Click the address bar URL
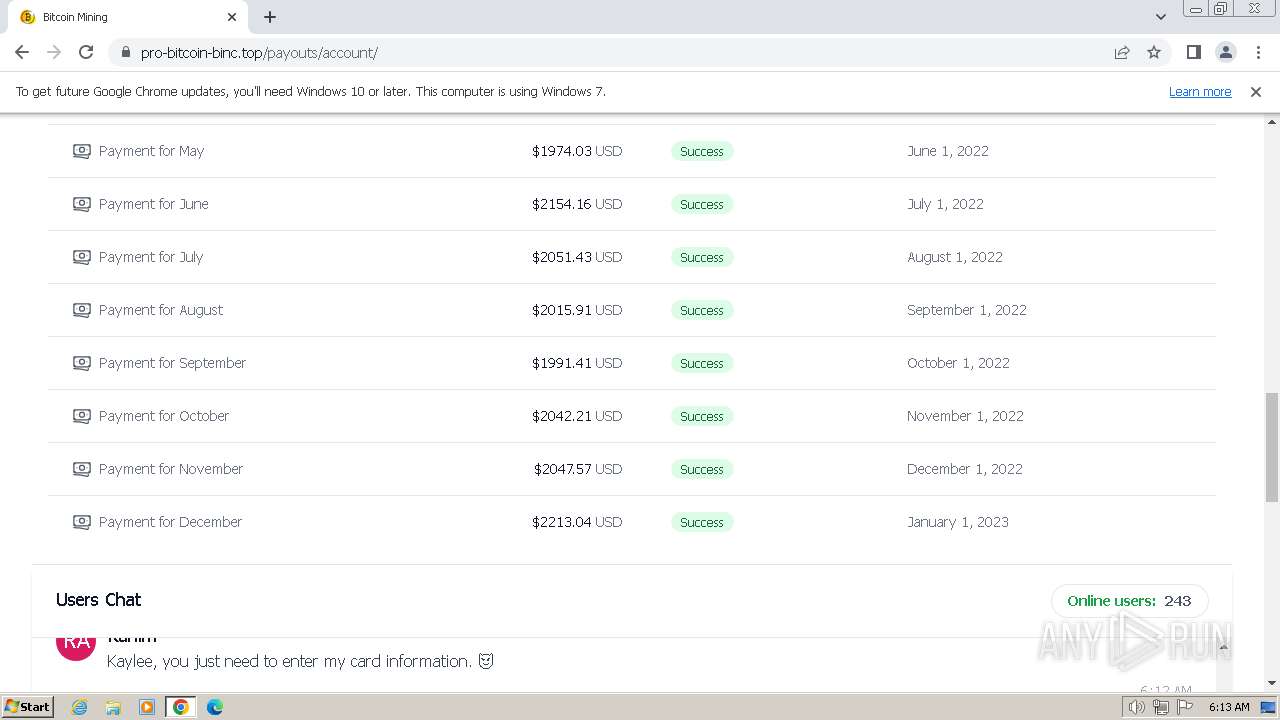 point(259,52)
